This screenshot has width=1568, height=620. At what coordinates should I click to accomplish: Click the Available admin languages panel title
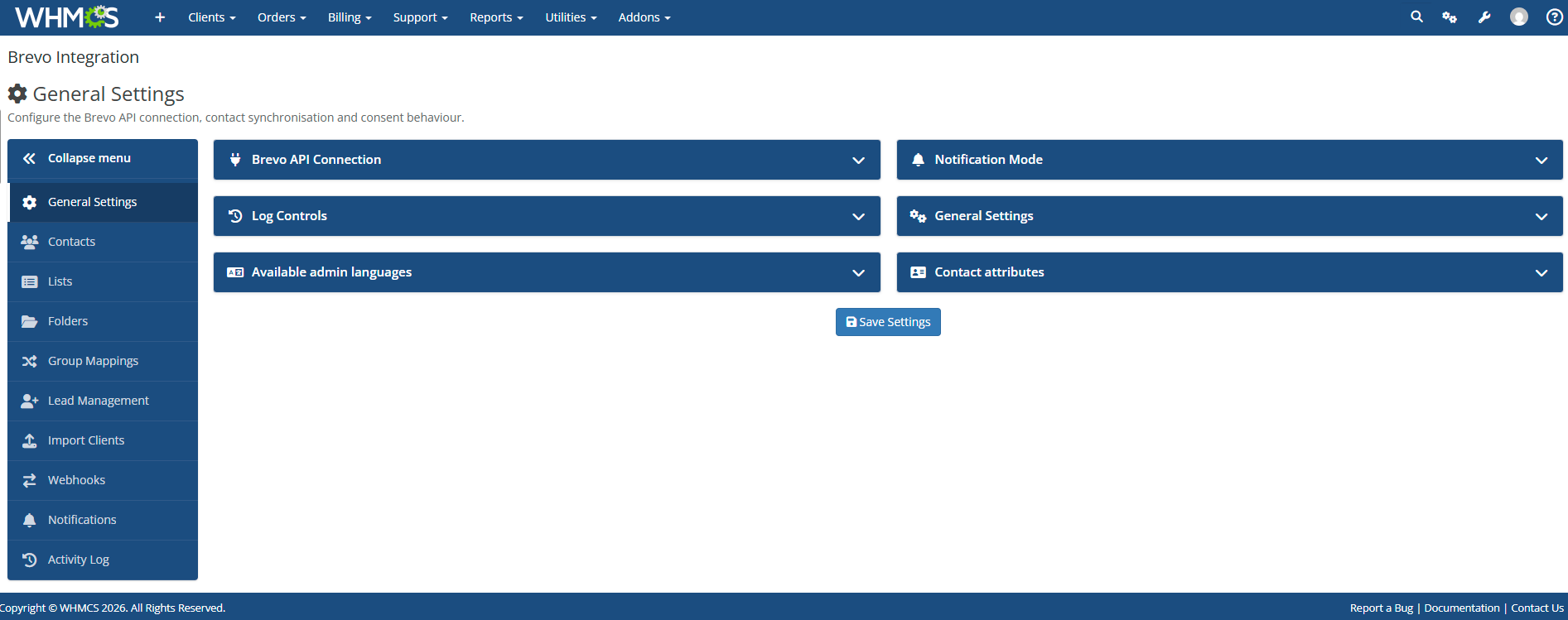pos(331,272)
